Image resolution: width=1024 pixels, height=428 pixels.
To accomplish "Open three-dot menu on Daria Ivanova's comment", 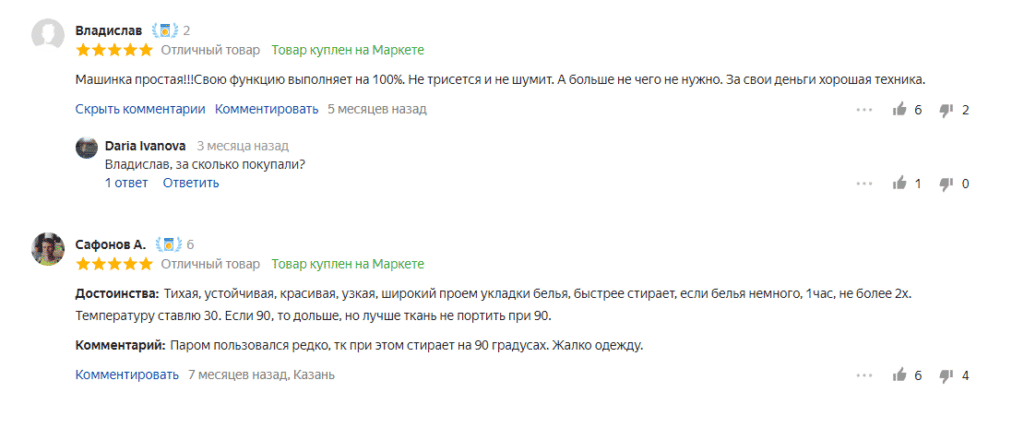I will coord(864,184).
